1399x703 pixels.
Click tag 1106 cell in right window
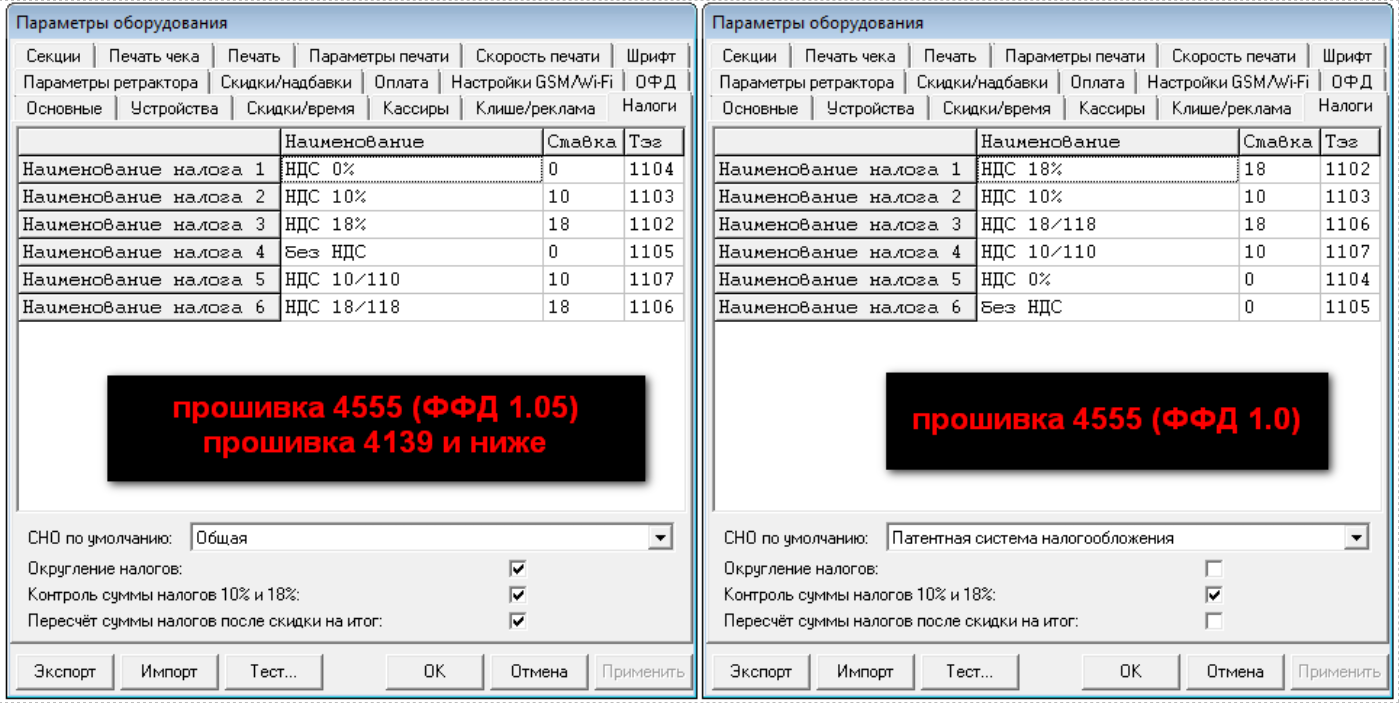click(x=1350, y=225)
